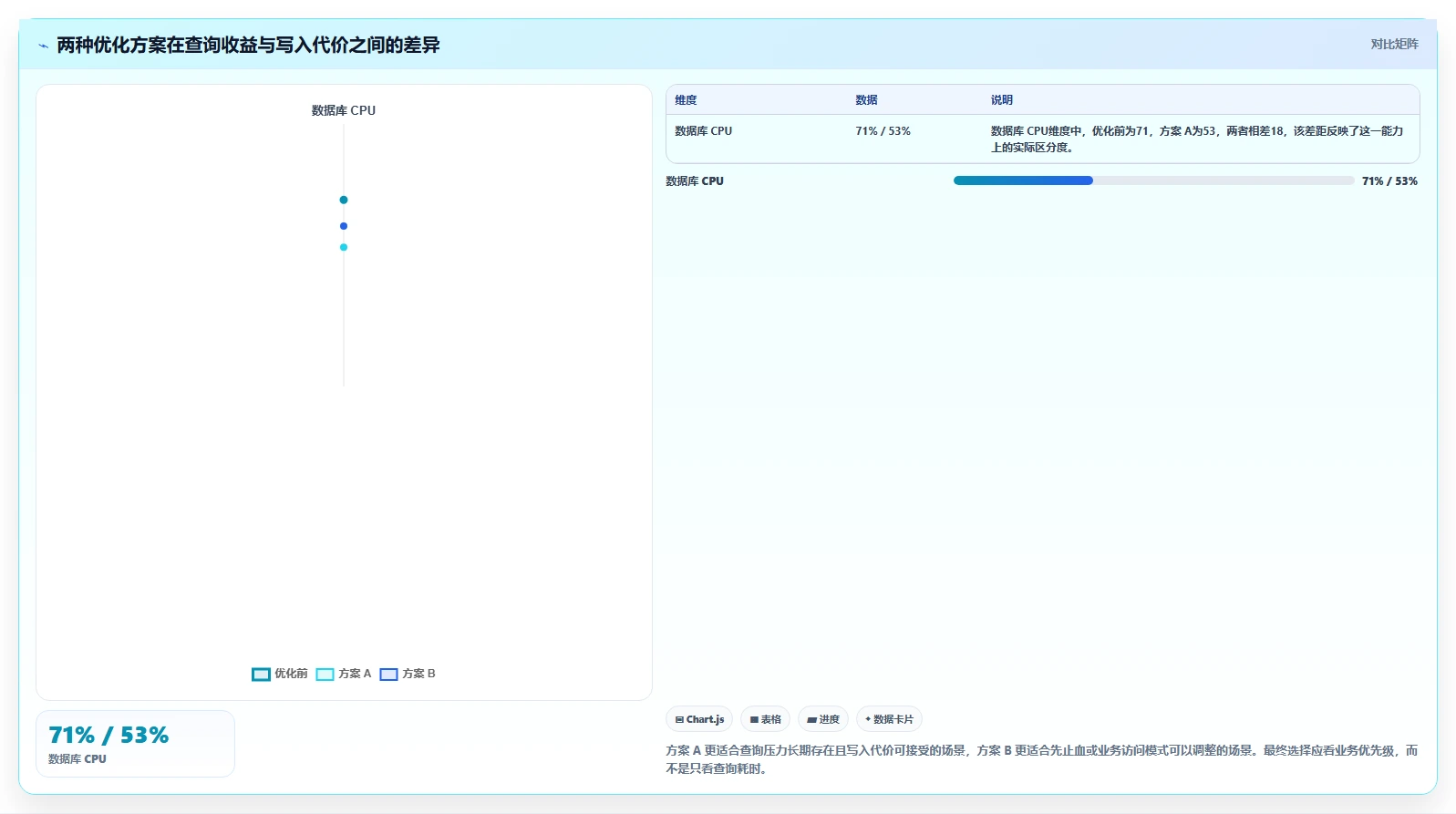The image size is (1456, 814).
Task: Click the summary paragraph starting 方案 A 更适合
Action: point(1041,759)
